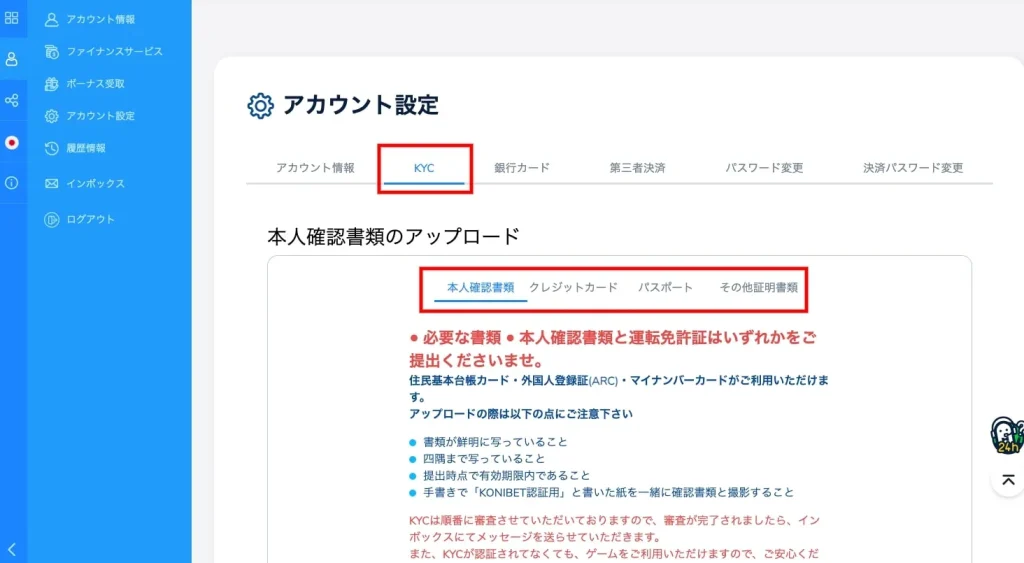
Task: Open the info circle icon in left rail
Action: 12,183
